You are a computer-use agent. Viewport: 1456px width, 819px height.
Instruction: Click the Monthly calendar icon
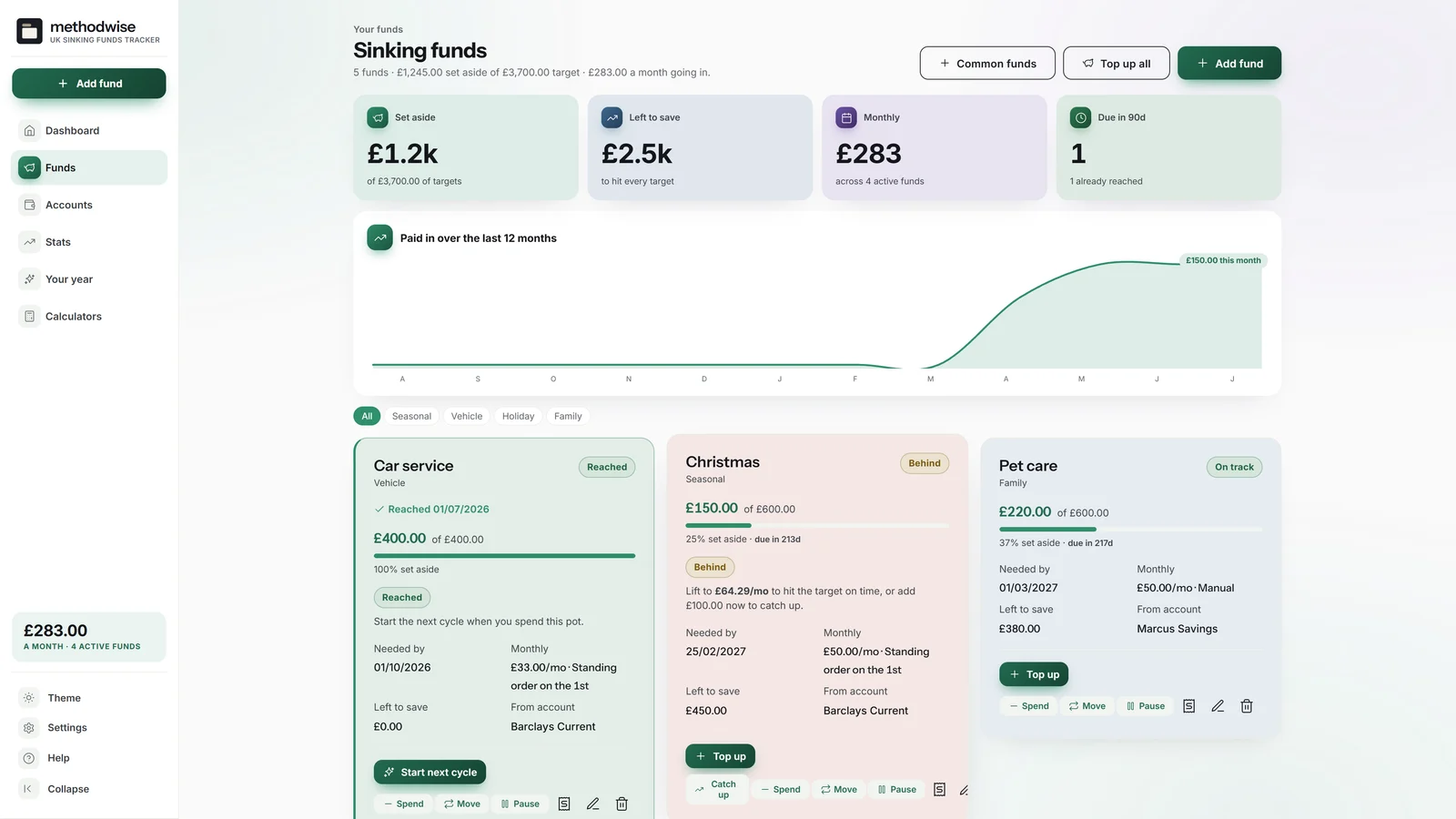(x=846, y=117)
